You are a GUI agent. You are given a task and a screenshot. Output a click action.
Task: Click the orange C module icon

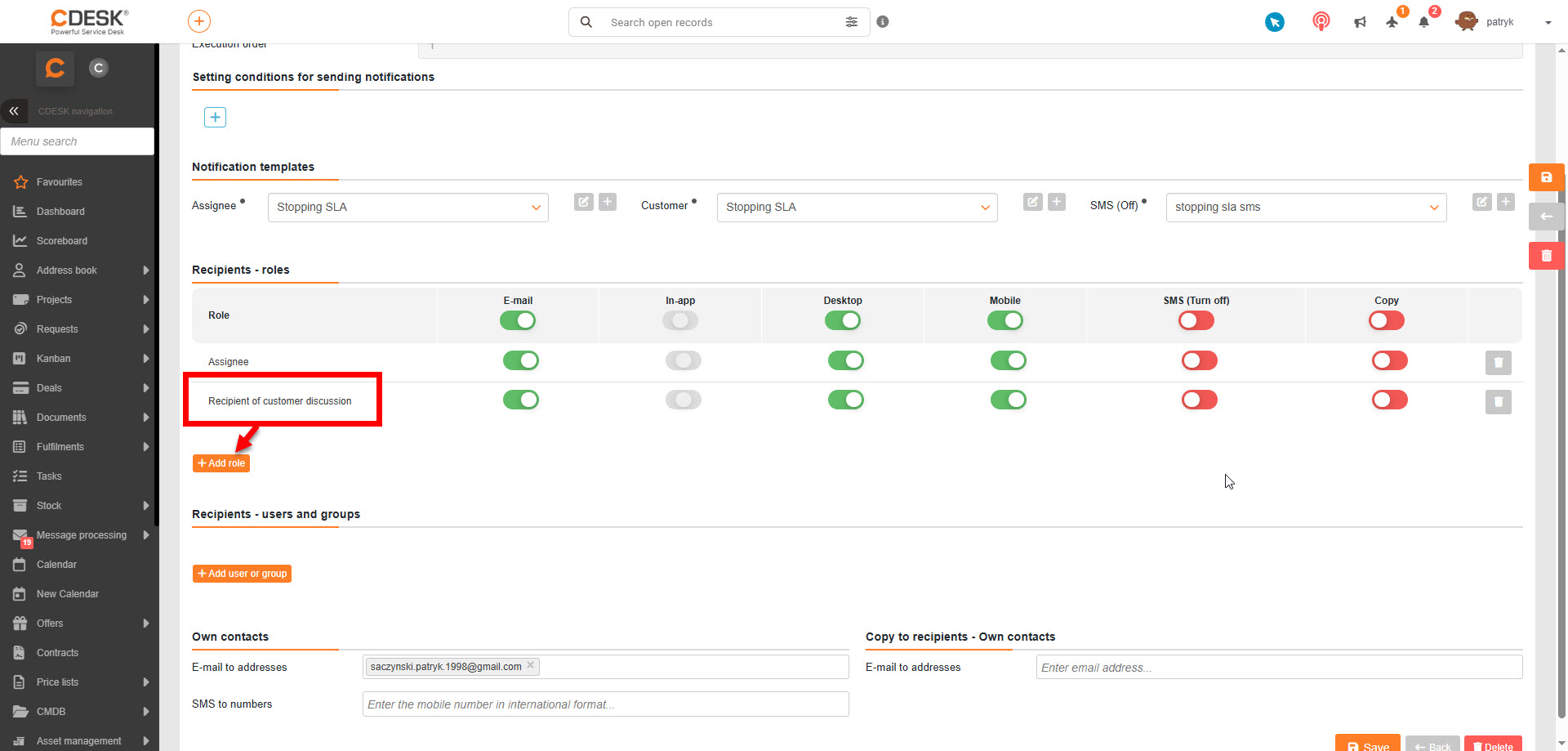click(x=55, y=68)
